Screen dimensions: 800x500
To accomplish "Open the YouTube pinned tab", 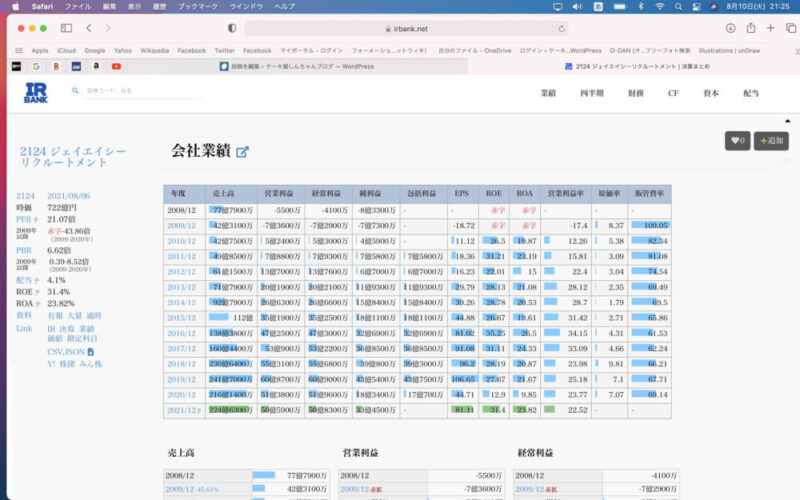I will tap(116, 66).
